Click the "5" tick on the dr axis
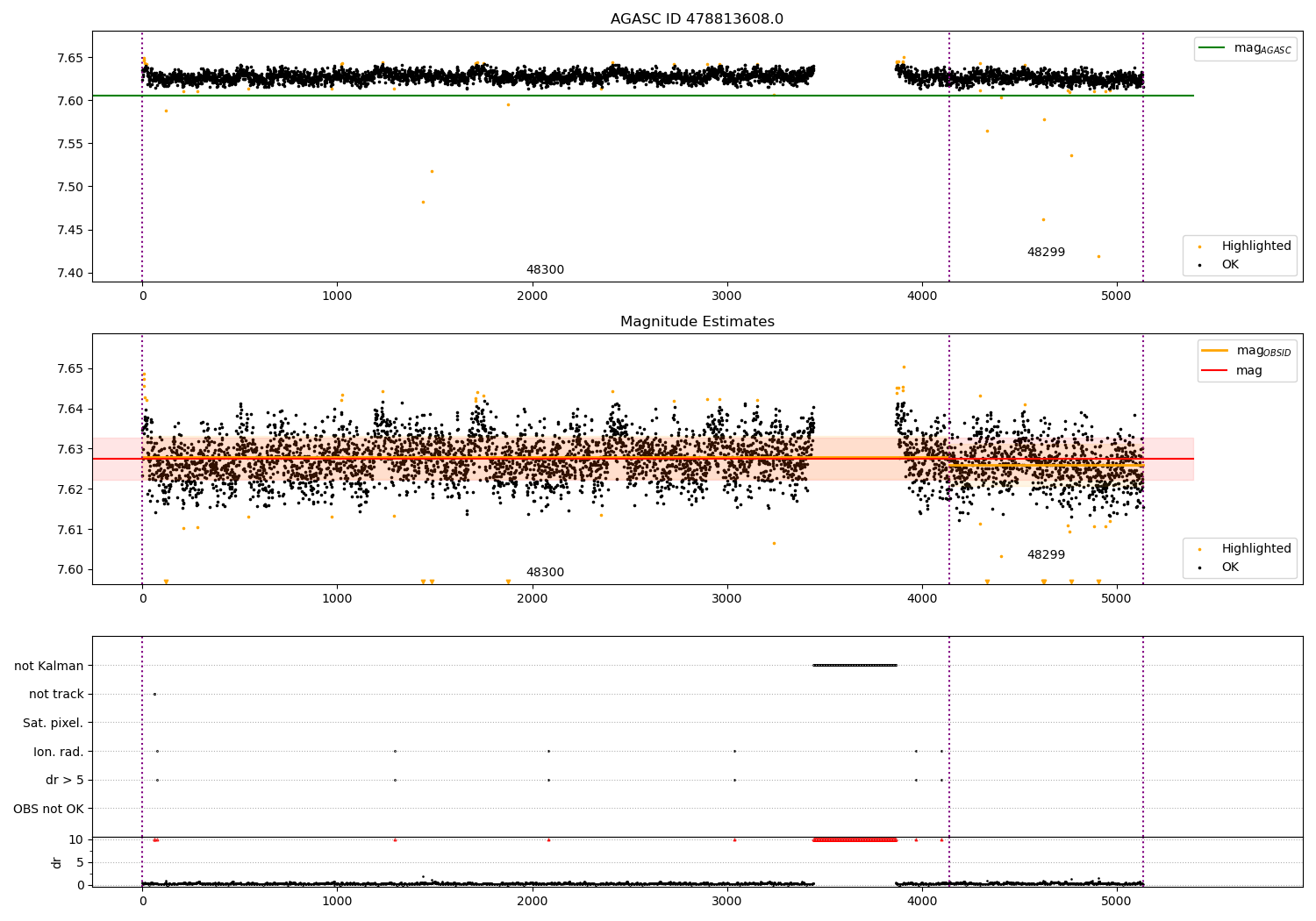Viewport: 1316px width, 921px height. click(80, 863)
